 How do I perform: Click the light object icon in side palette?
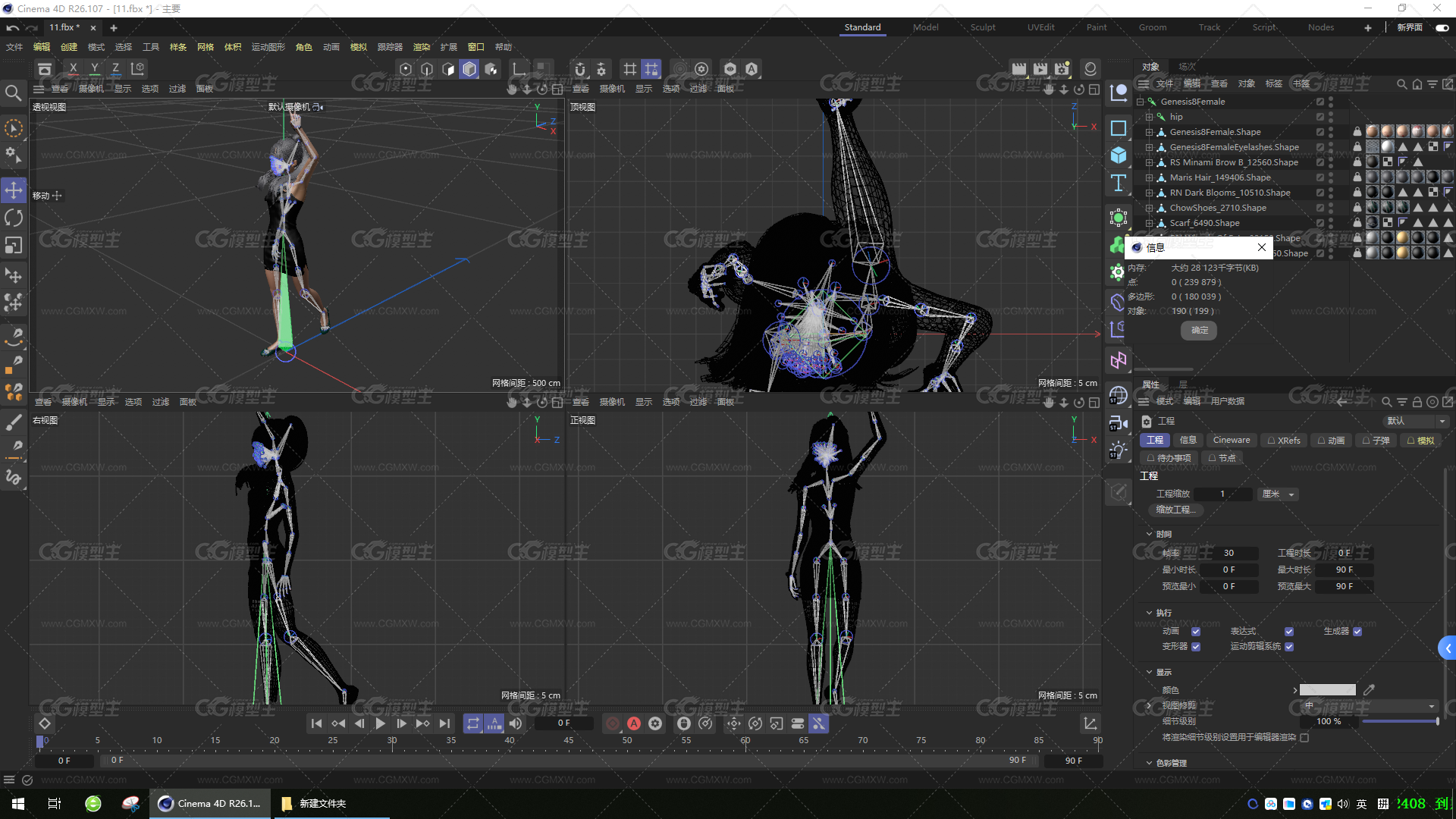point(1119,450)
